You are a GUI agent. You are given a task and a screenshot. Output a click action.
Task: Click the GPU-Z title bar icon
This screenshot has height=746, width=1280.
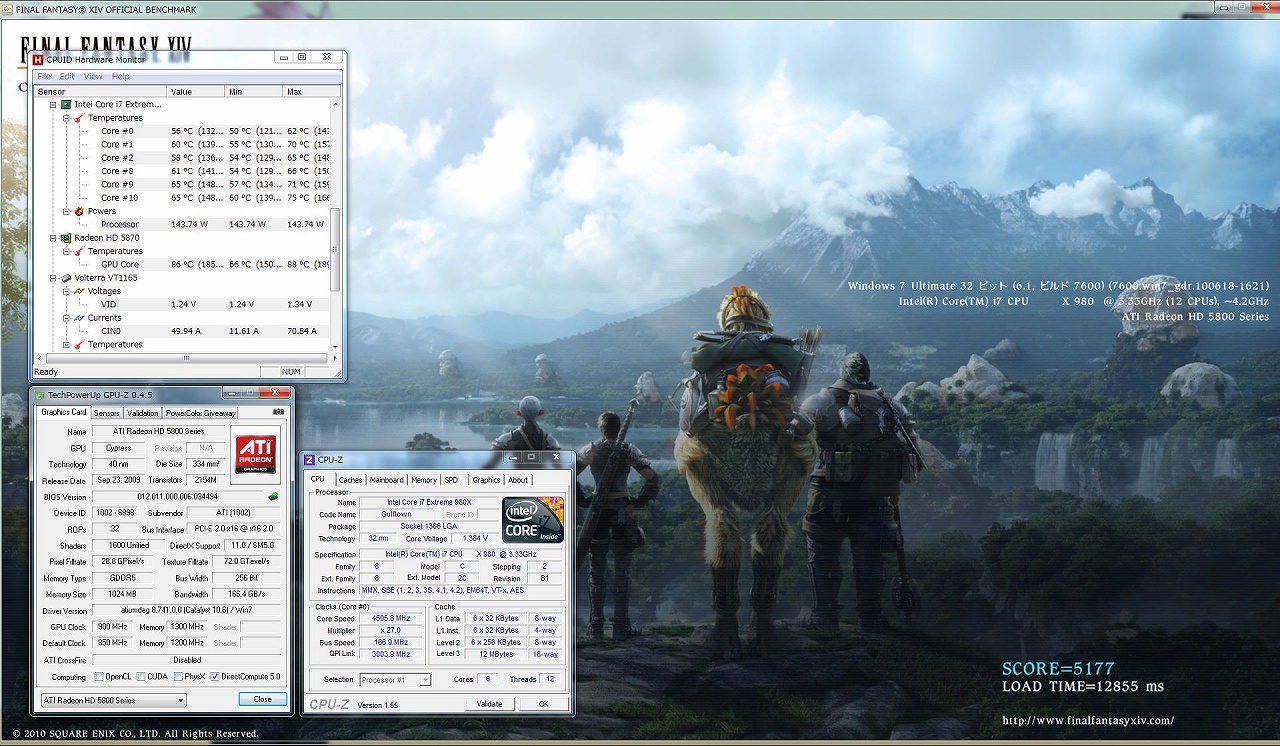pos(39,395)
